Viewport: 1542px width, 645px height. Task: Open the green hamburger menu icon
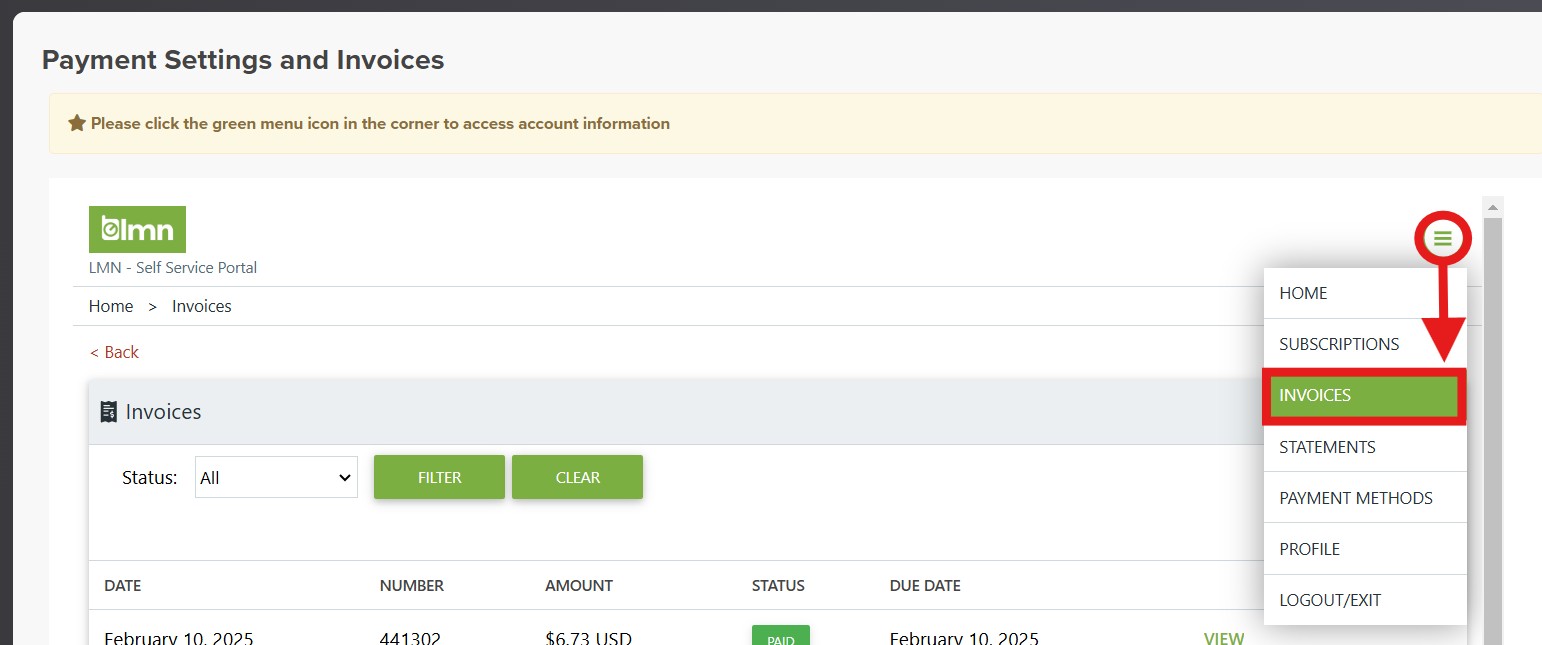coord(1442,238)
